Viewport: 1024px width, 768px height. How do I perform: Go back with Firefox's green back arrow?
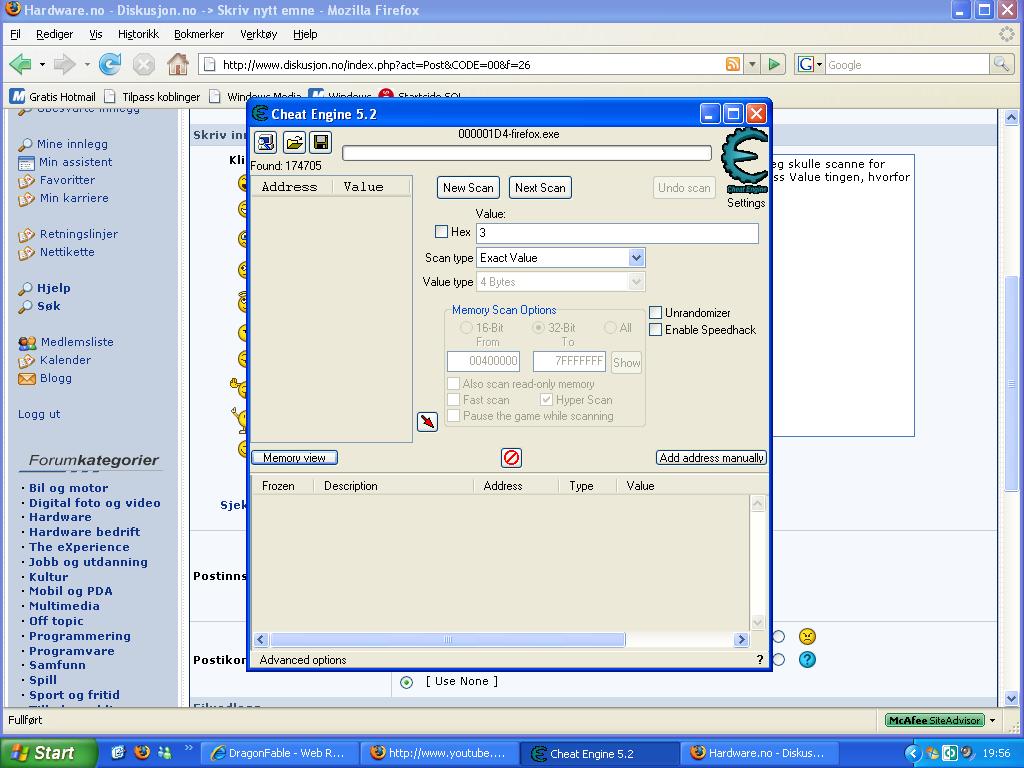point(21,64)
